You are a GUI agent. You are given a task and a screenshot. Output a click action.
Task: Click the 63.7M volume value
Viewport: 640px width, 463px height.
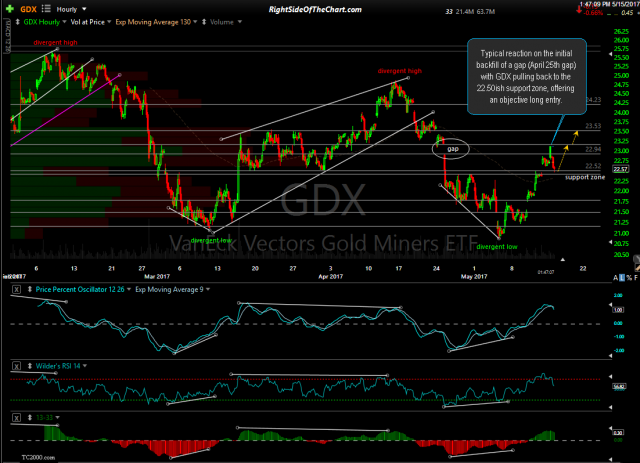tap(485, 12)
